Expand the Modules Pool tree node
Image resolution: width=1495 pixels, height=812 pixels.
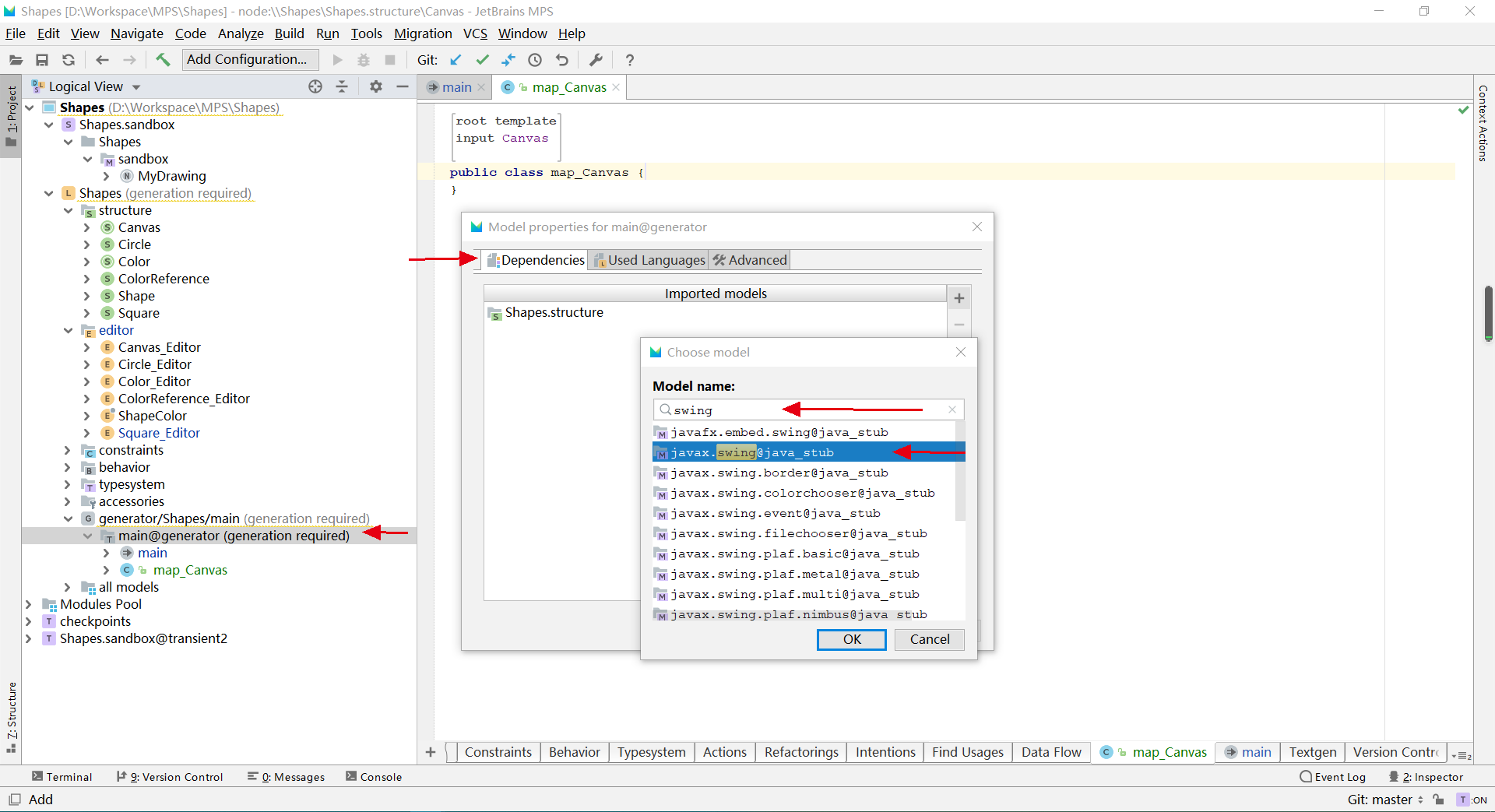29,603
